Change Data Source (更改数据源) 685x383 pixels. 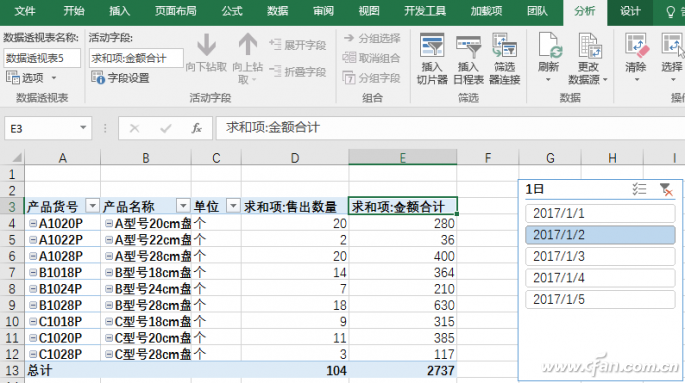pyautogui.click(x=588, y=59)
